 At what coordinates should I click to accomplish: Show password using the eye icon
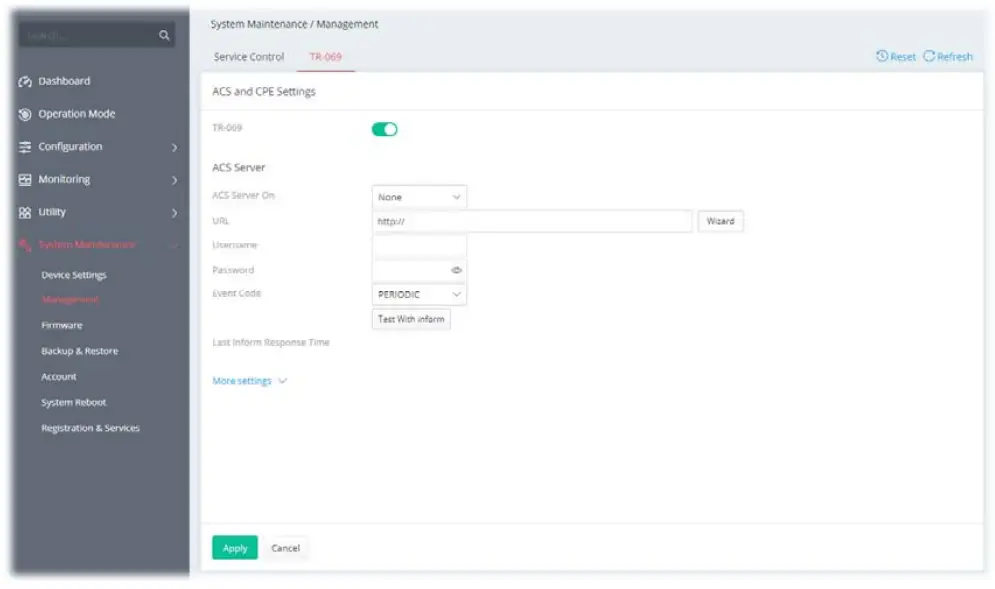(x=456, y=270)
